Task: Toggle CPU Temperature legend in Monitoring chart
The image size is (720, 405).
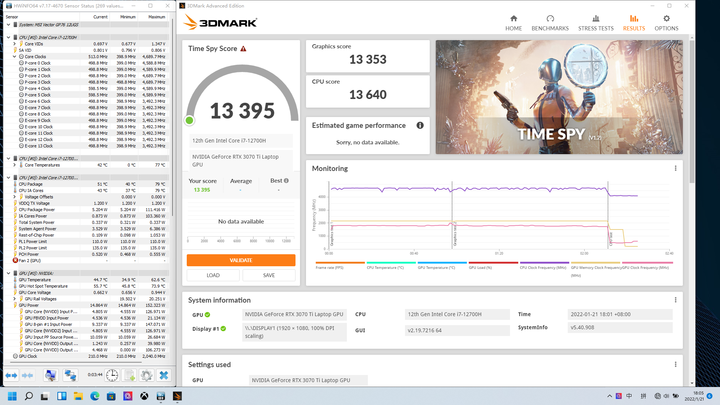Action: click(x=391, y=265)
